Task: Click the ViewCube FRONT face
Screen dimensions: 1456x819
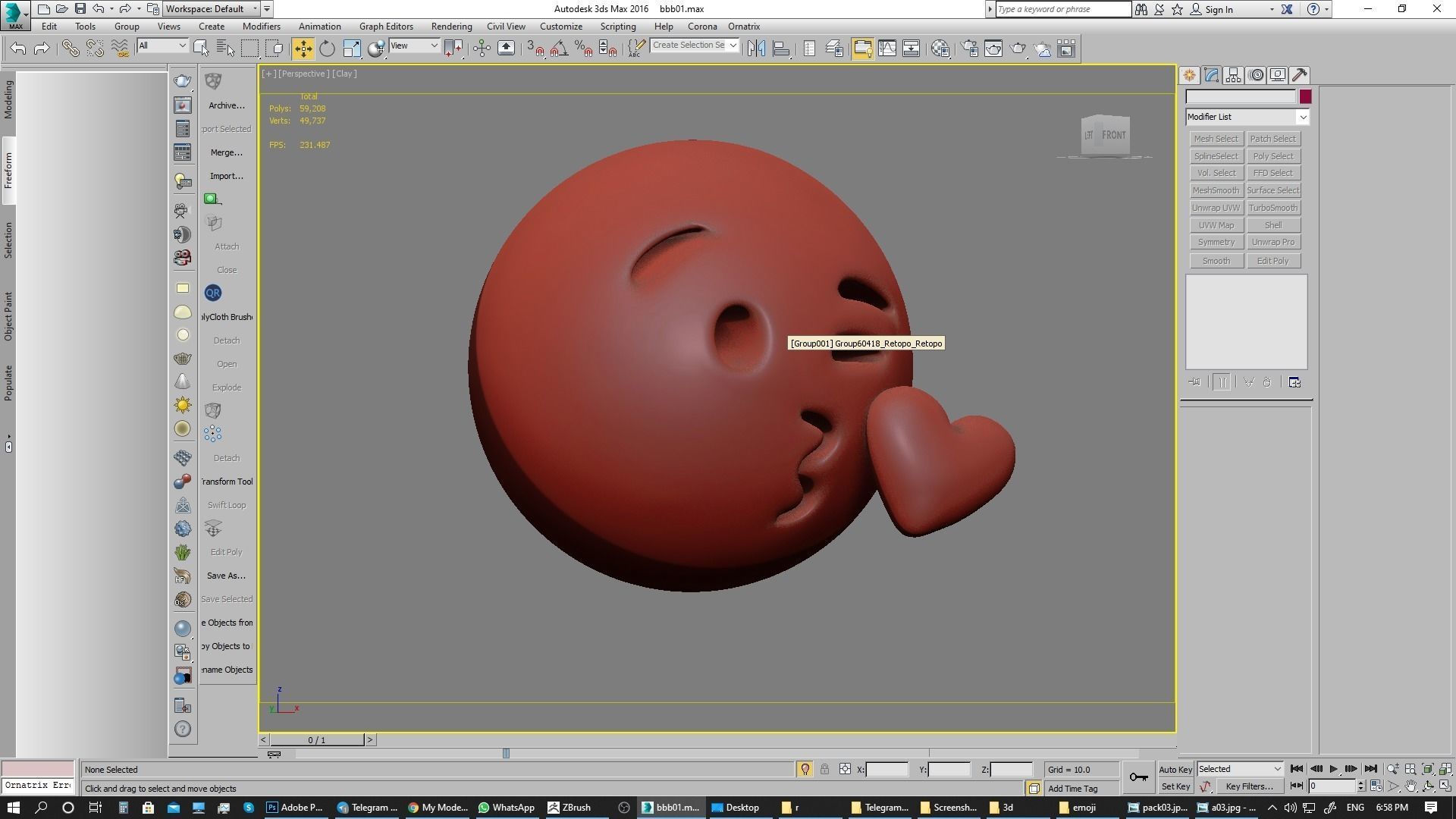Action: tap(1113, 135)
